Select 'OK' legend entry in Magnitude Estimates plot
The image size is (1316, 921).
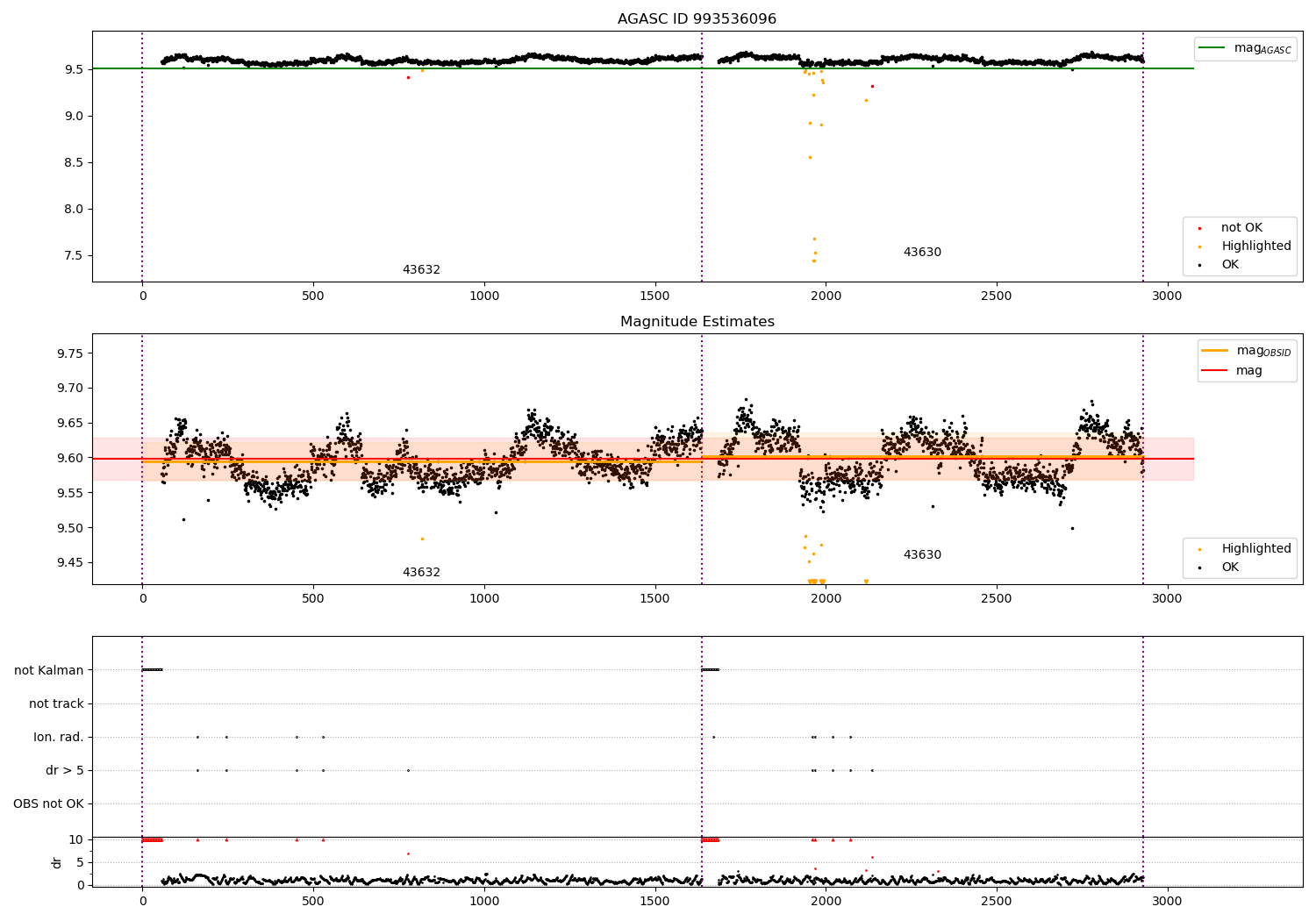[1230, 568]
